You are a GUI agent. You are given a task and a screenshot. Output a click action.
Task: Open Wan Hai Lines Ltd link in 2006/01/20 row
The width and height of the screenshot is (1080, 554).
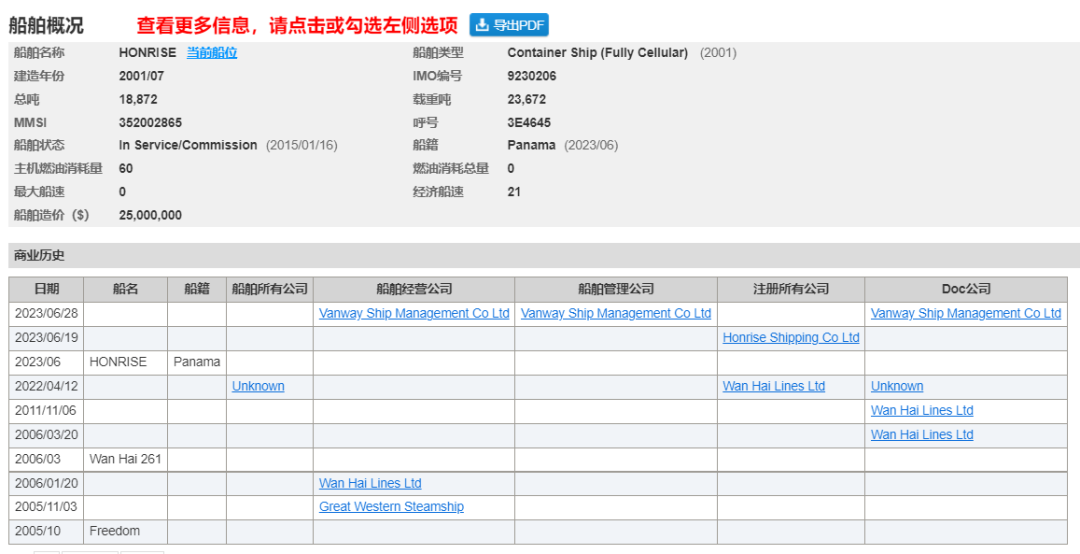[x=370, y=484]
